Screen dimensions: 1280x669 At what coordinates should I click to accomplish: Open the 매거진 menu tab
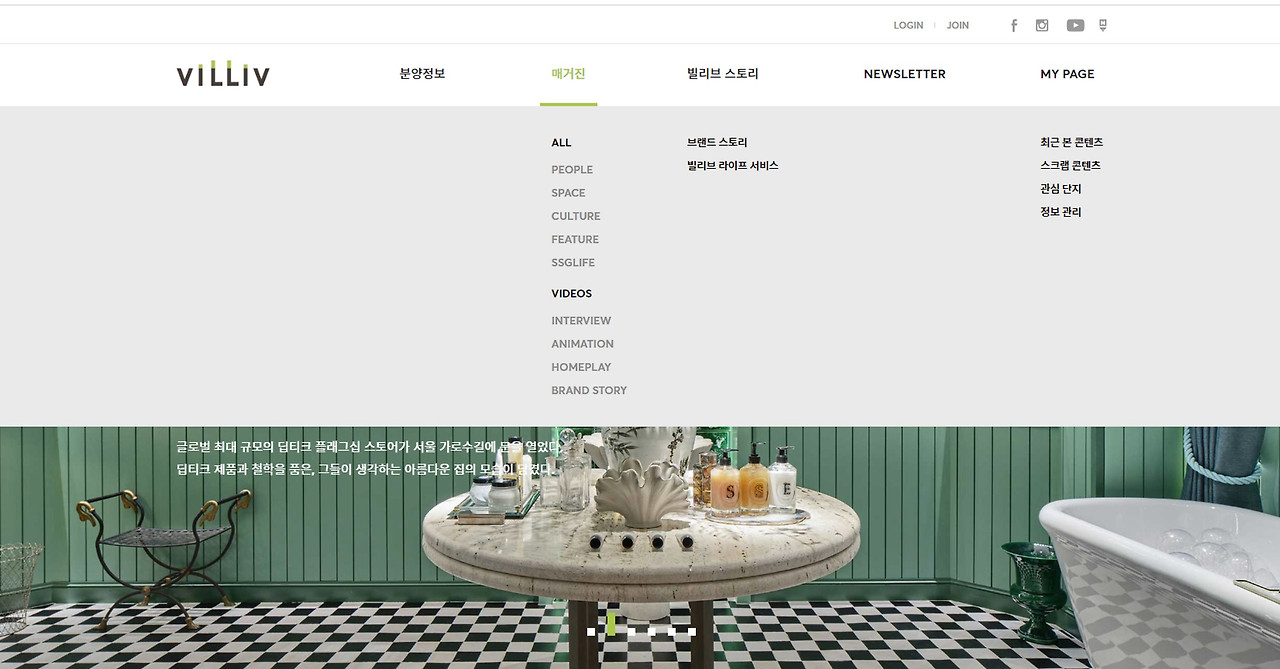pos(568,74)
